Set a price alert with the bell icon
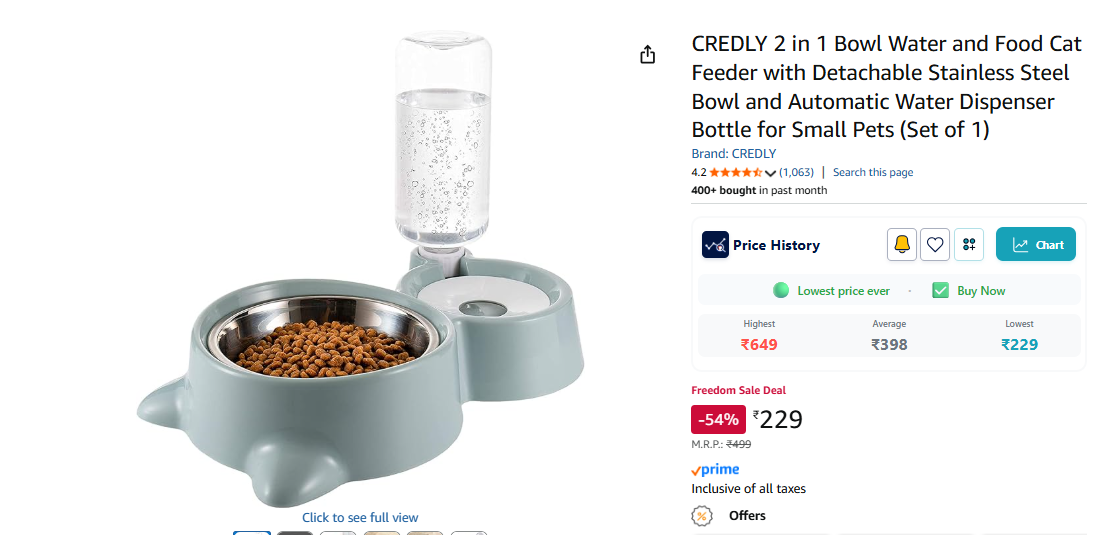 902,244
